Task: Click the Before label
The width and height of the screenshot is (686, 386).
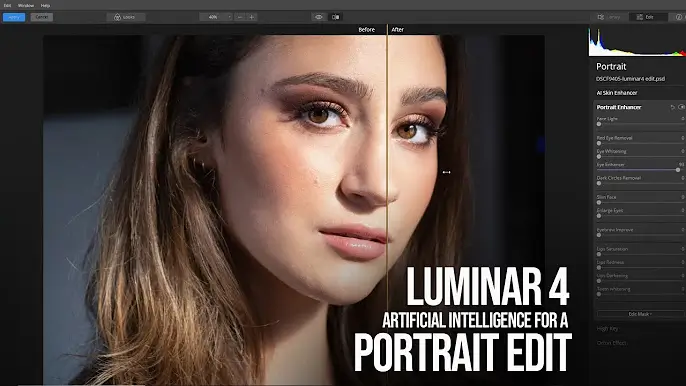Action: tap(367, 30)
